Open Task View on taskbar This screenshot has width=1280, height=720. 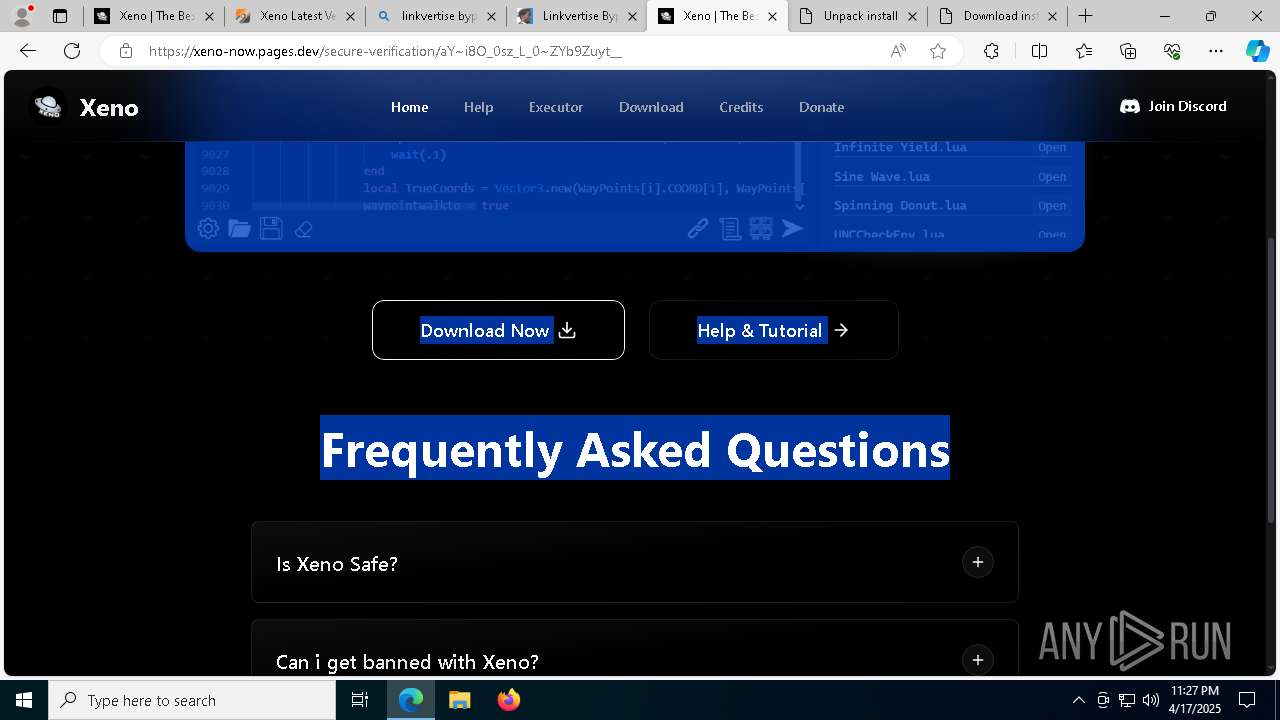[x=360, y=700]
